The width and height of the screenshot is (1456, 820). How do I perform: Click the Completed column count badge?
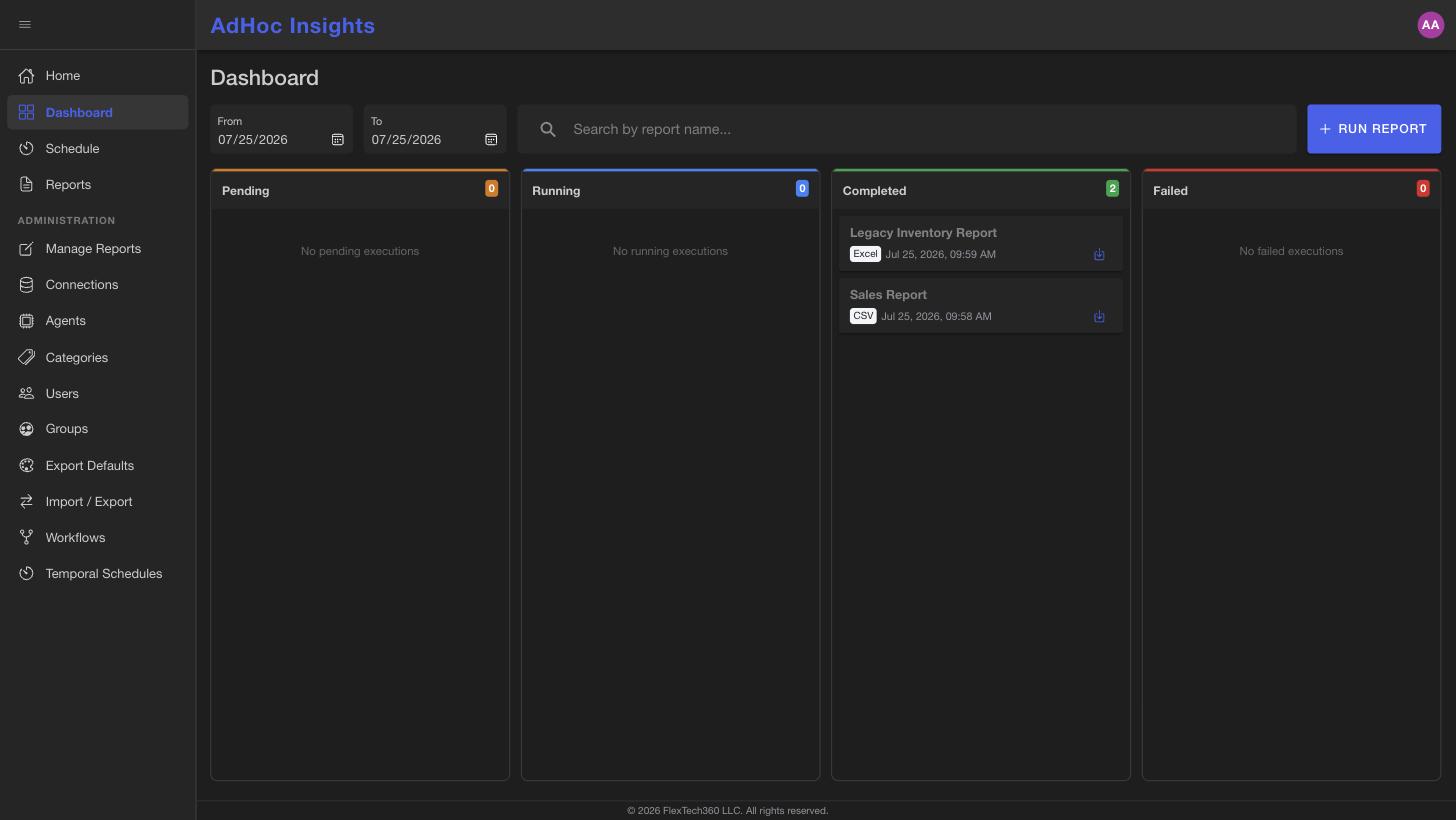coord(1112,189)
